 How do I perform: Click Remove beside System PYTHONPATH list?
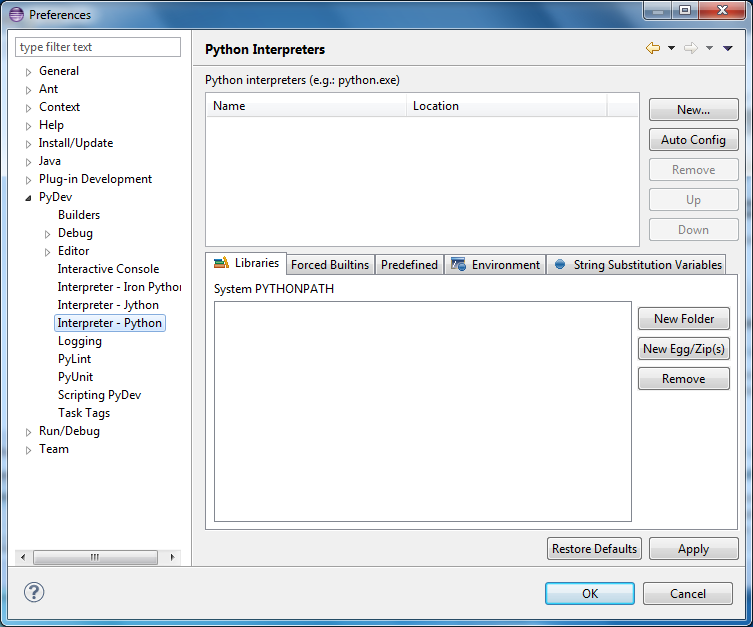(684, 379)
